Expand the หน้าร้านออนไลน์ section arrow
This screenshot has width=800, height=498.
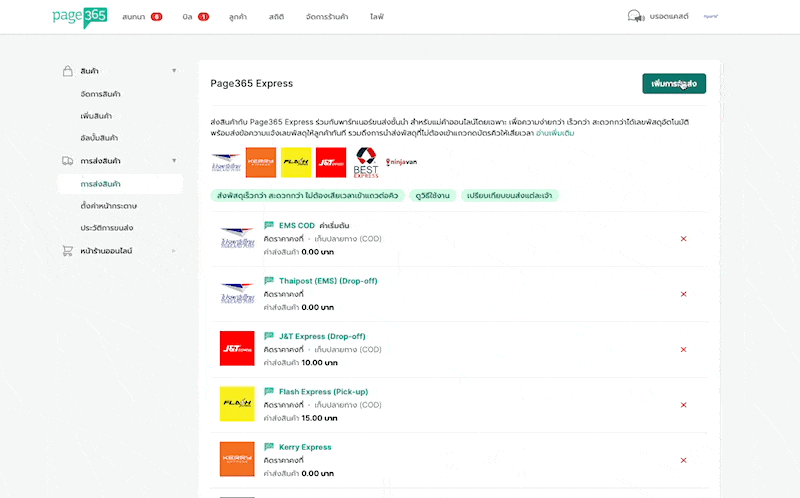[x=174, y=251]
